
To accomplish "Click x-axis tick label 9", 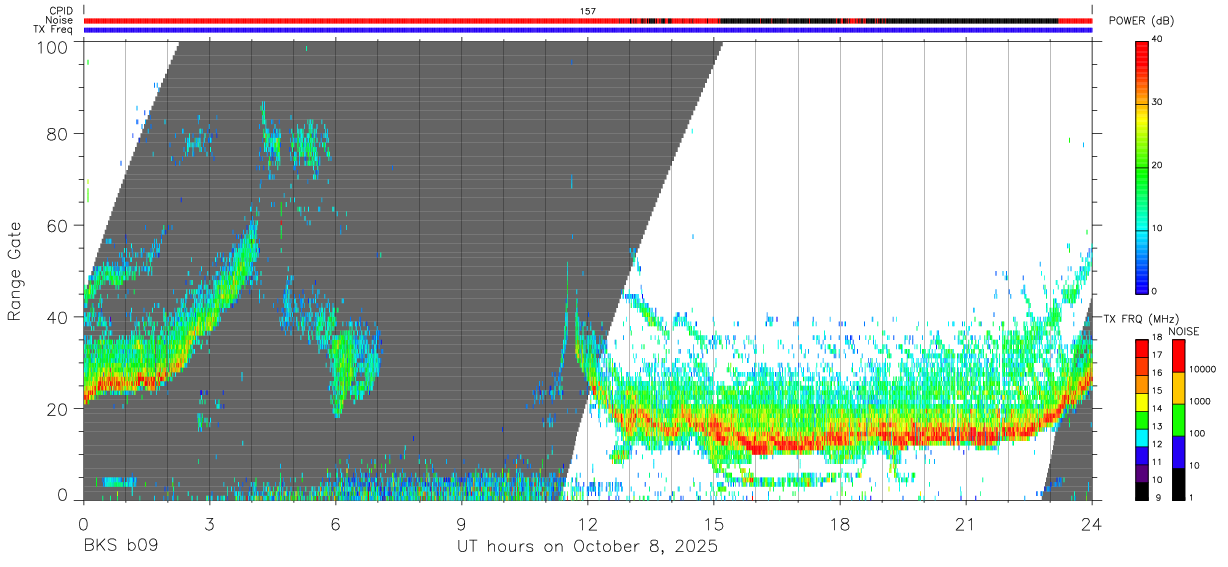I will coord(461,524).
